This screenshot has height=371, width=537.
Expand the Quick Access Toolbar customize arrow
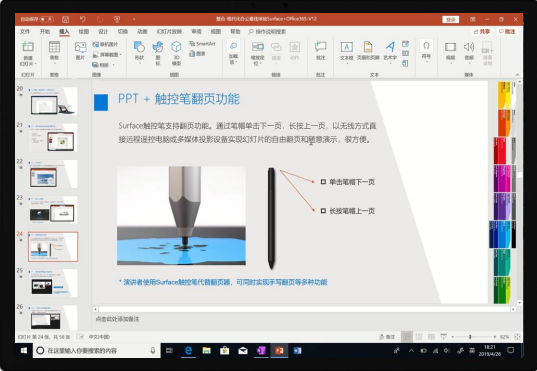tap(134, 19)
